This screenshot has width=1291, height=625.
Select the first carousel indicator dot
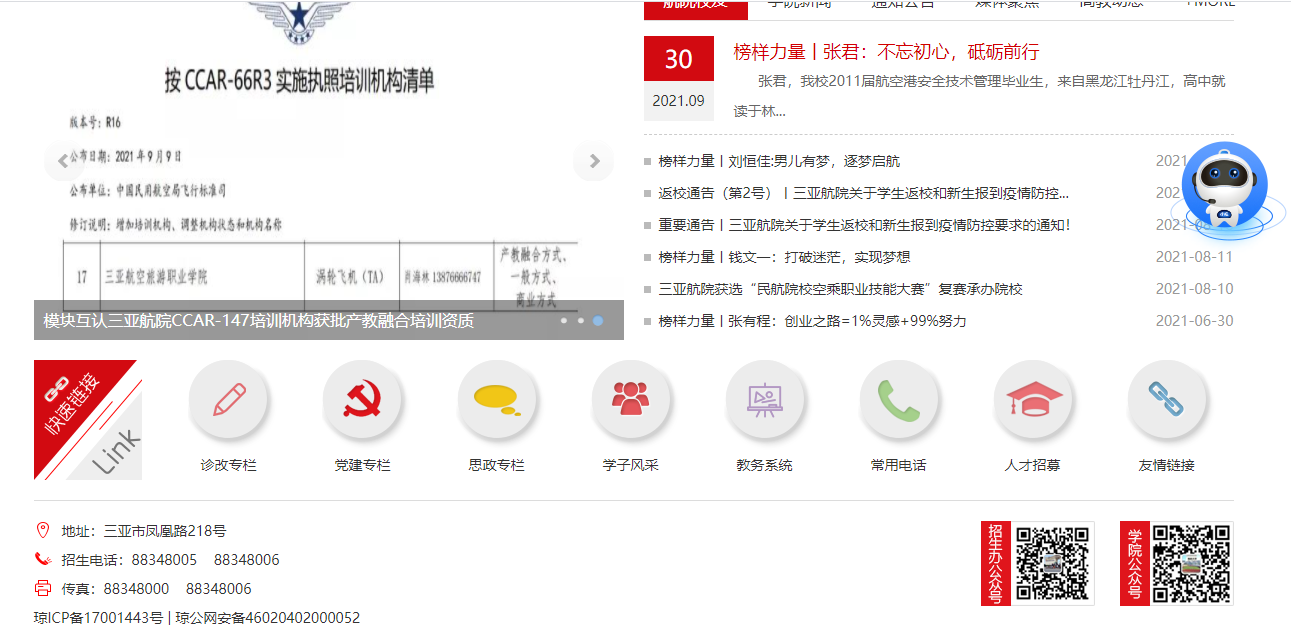(564, 321)
